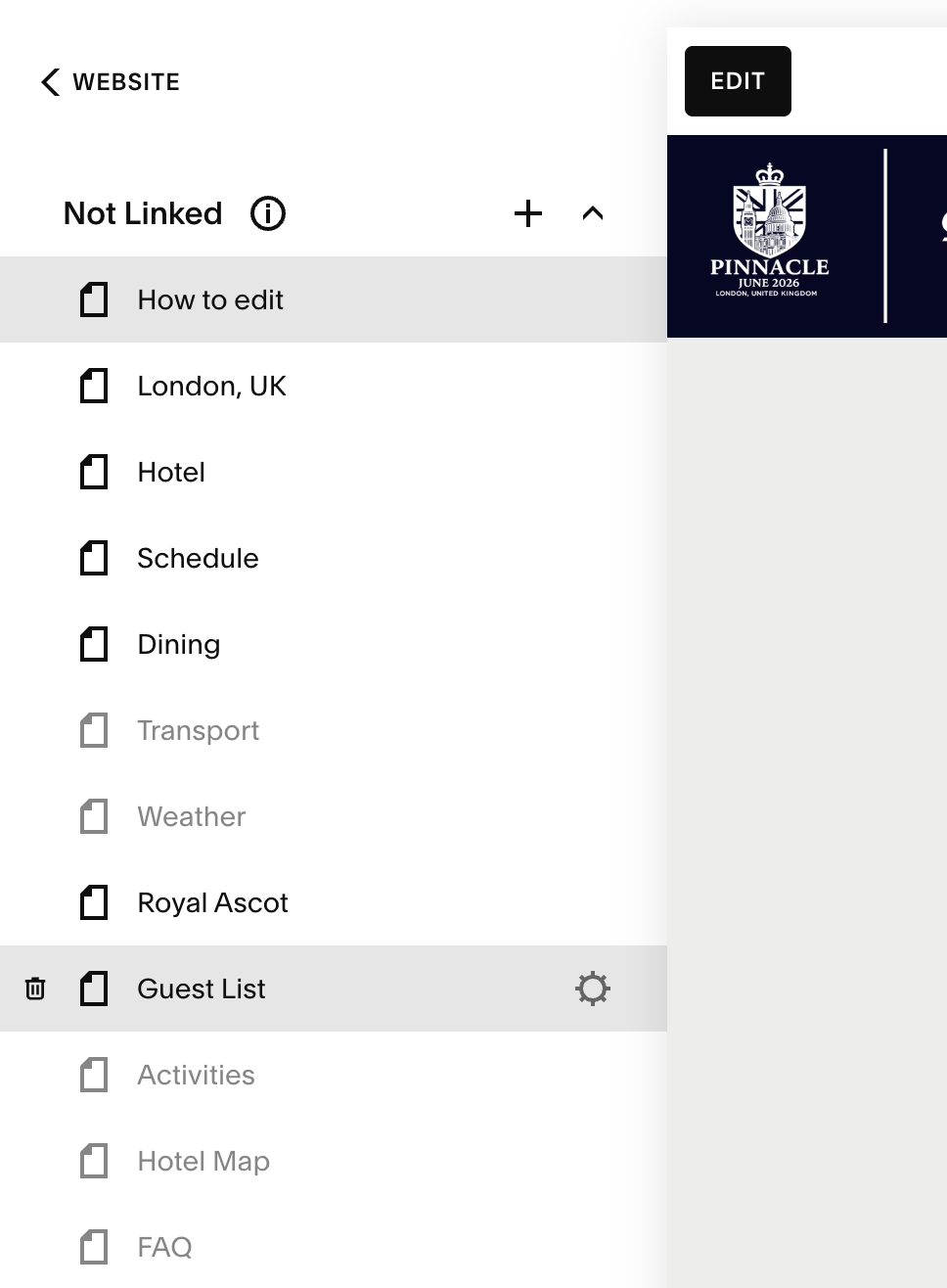Open the London, UK page

[211, 386]
